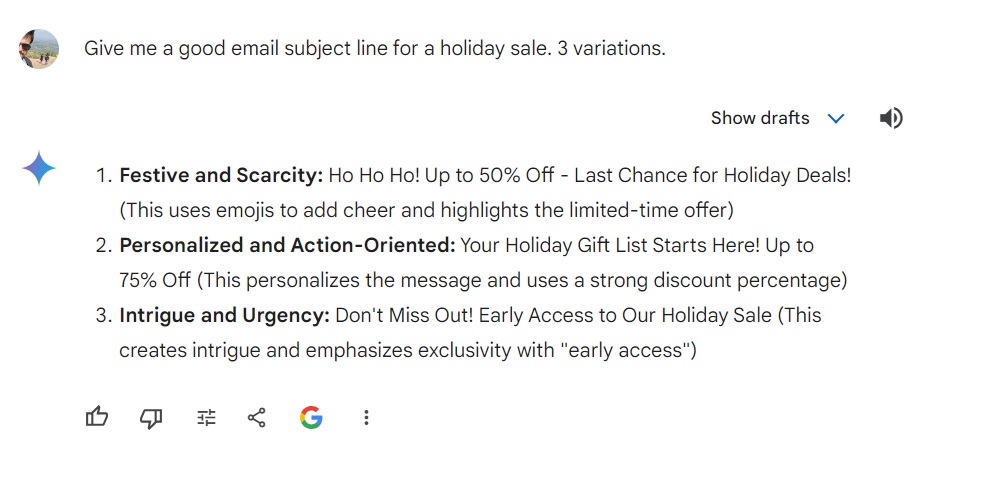Select the Intrigue and Urgency heading

(224, 315)
